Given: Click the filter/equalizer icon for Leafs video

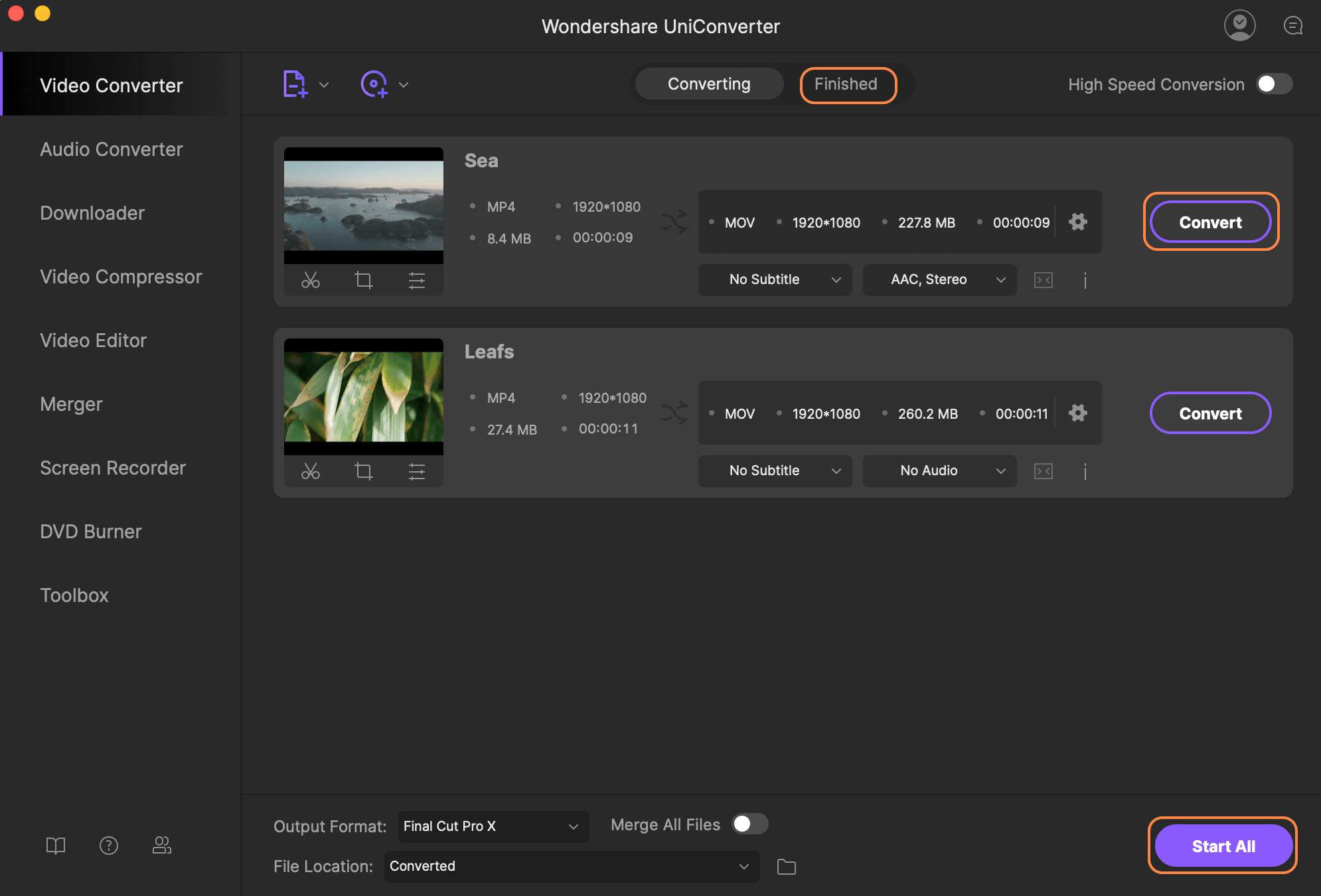Looking at the screenshot, I should click(x=415, y=472).
